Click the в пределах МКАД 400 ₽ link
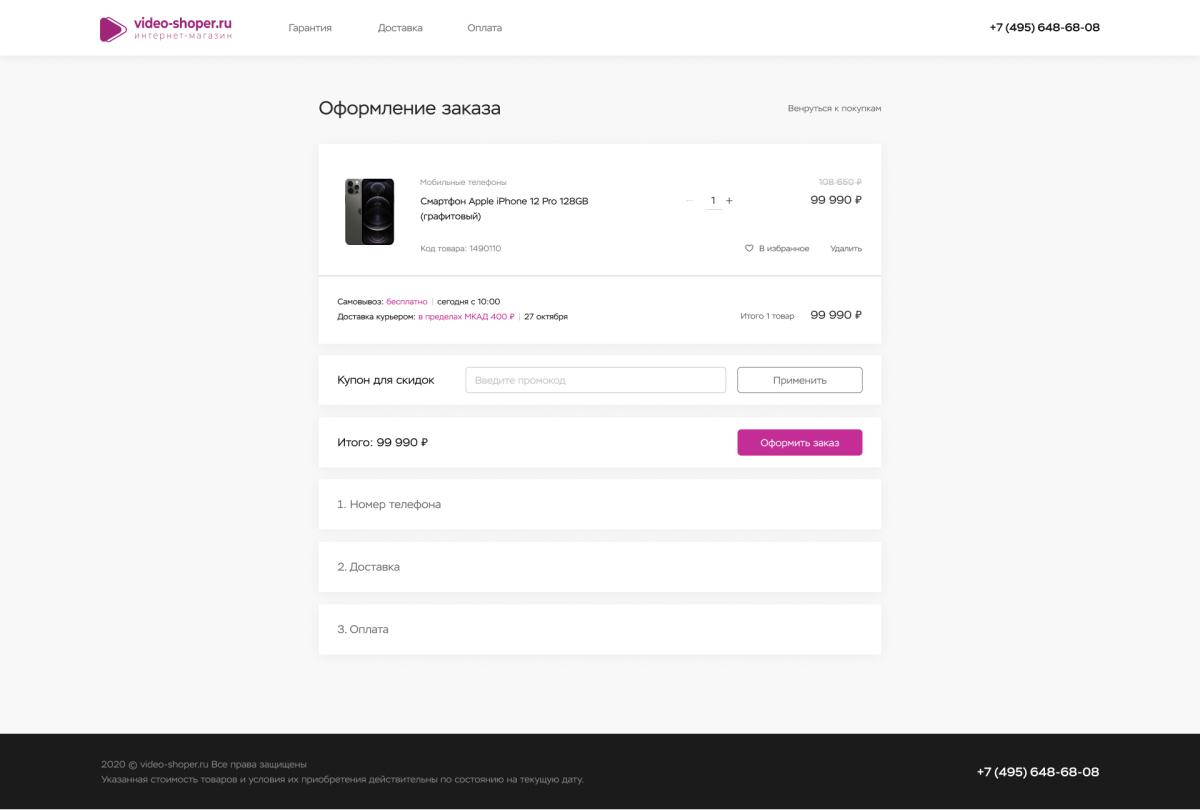This screenshot has height=810, width=1200. click(466, 316)
